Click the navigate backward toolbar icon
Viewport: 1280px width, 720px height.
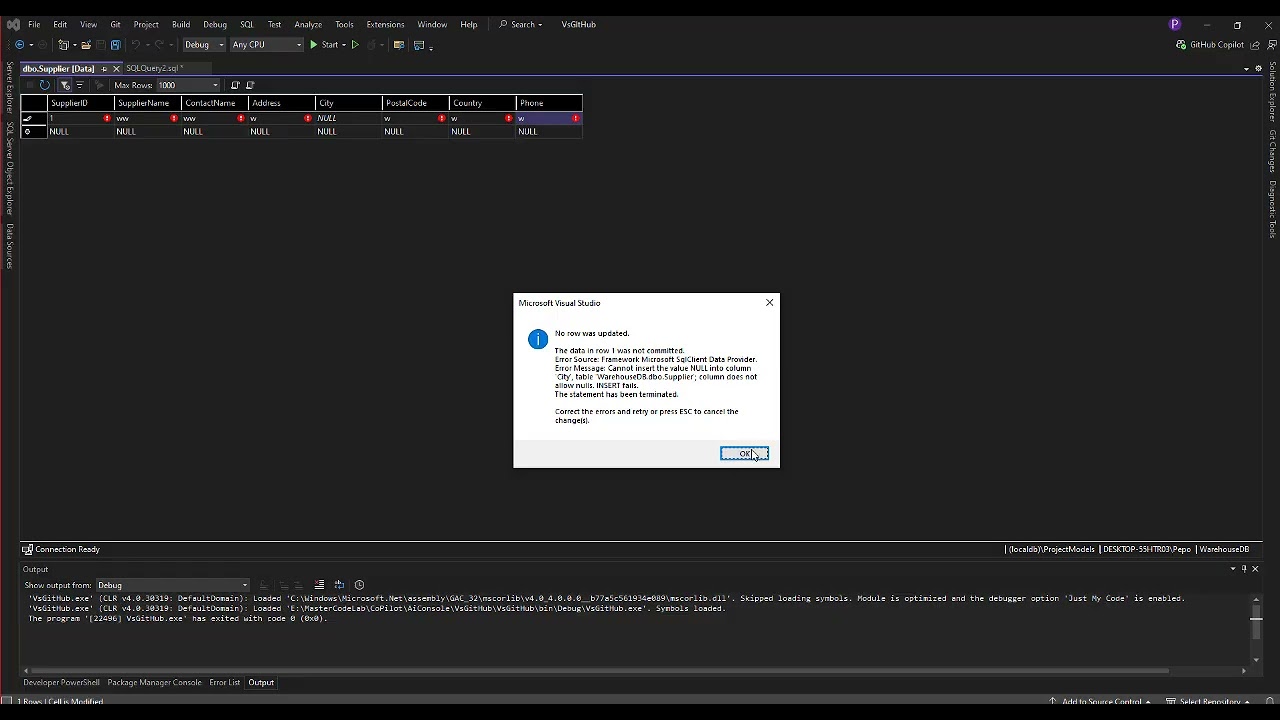[x=19, y=45]
